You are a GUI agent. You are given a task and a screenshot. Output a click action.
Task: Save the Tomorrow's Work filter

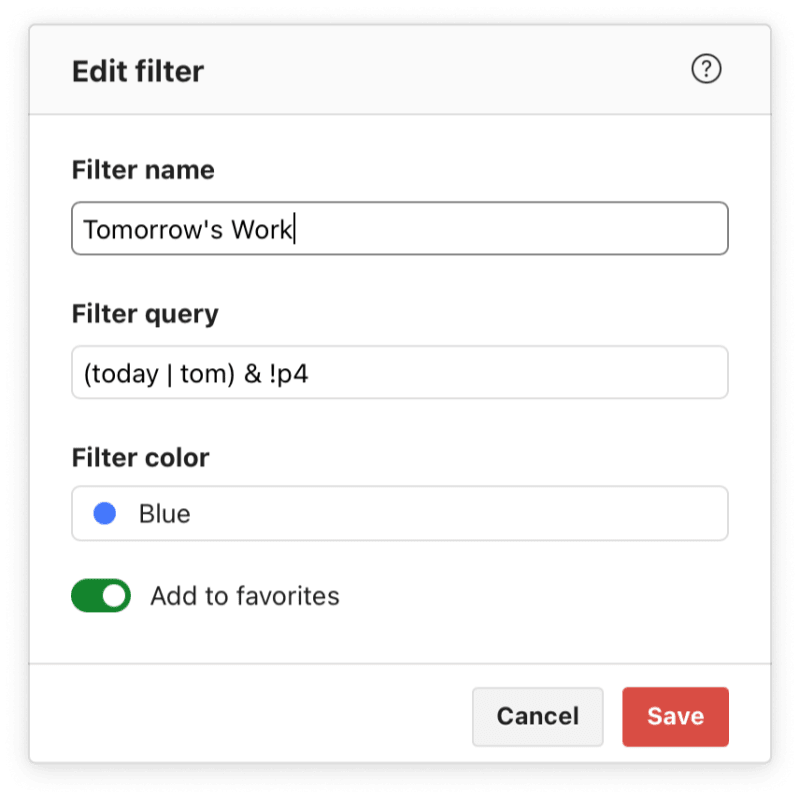(x=675, y=716)
